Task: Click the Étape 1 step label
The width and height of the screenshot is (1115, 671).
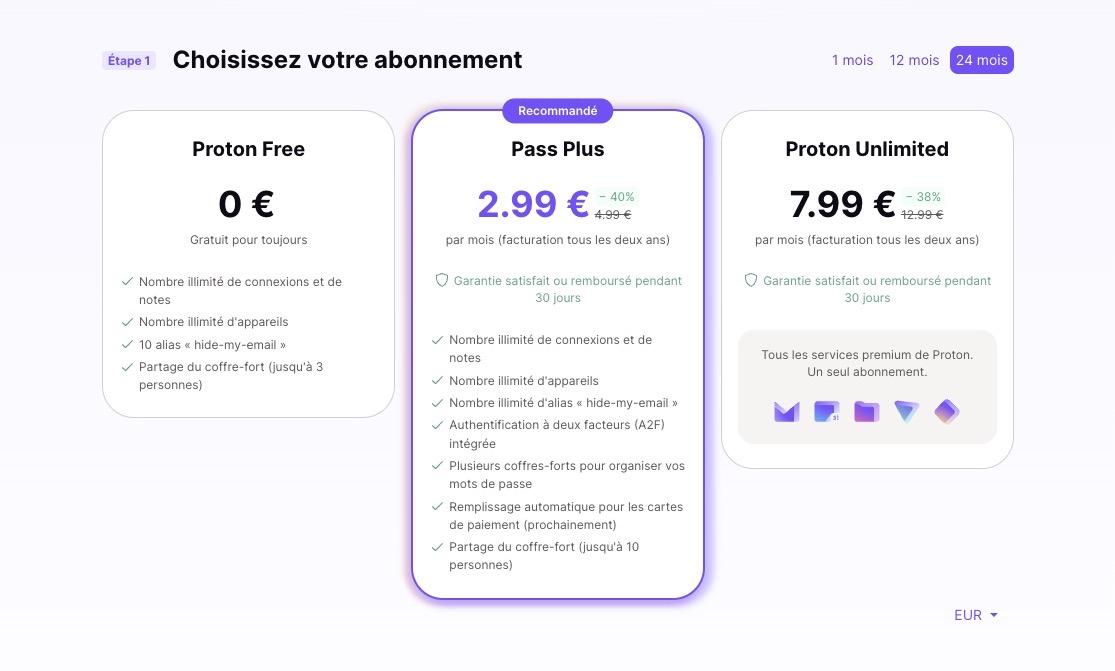Action: pyautogui.click(x=129, y=60)
